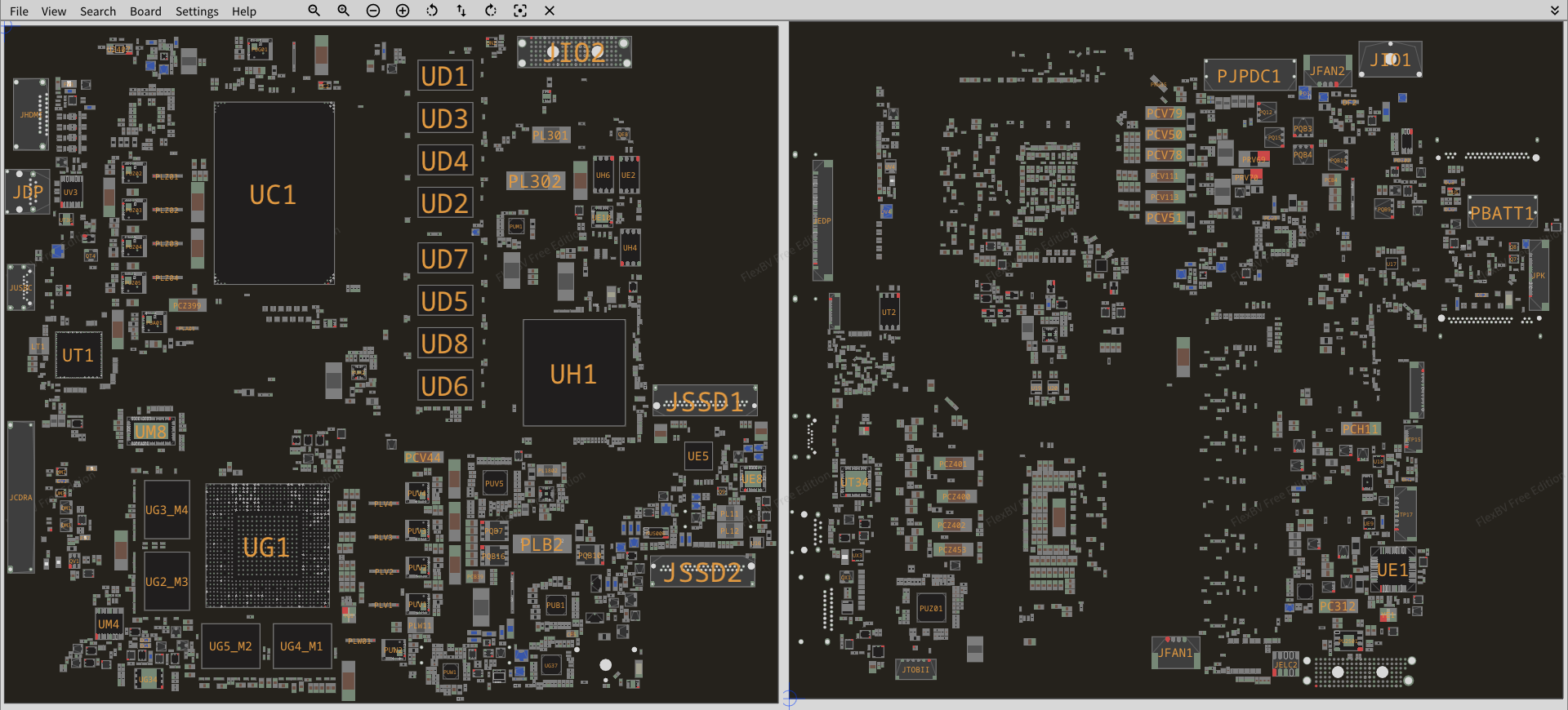Flip the board using the up-down arrows icon

tap(461, 11)
